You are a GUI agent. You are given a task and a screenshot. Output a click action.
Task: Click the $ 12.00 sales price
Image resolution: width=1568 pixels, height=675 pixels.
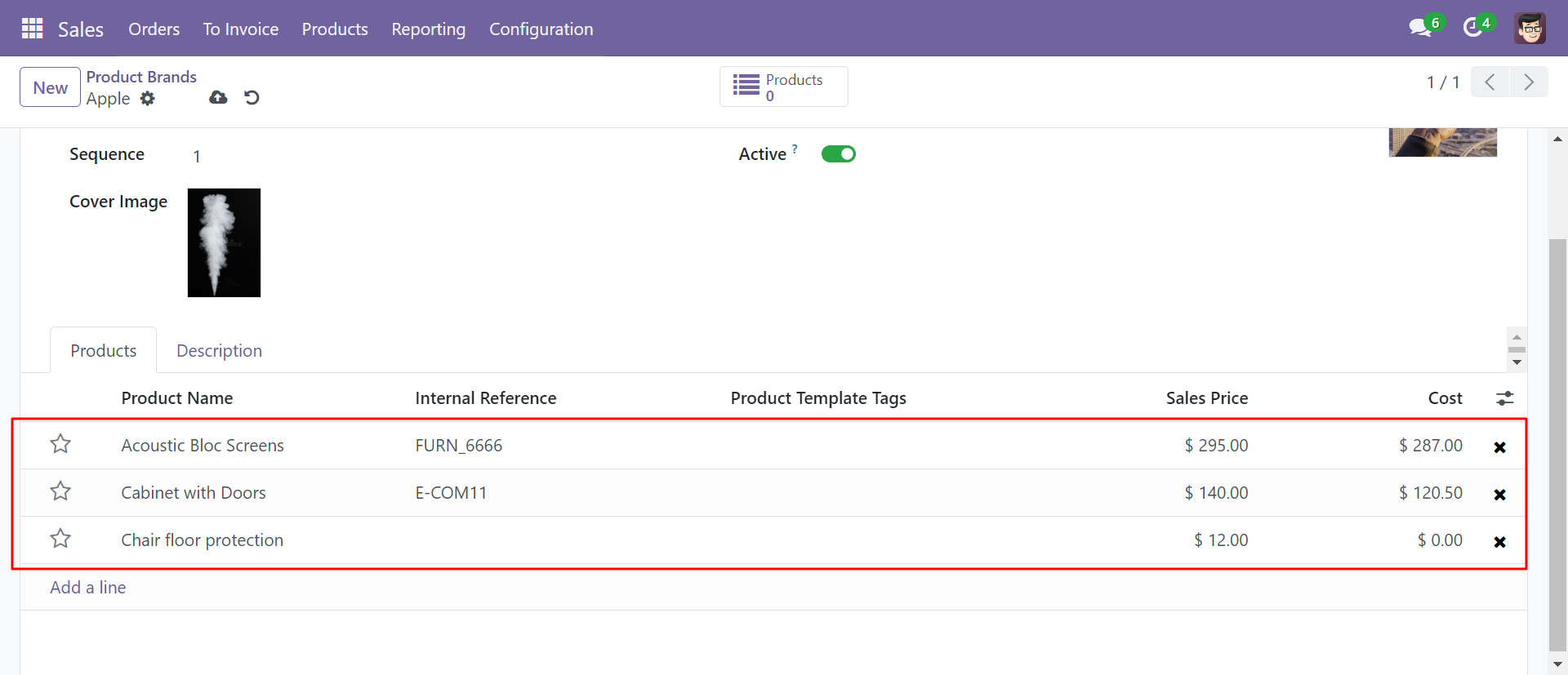[1221, 540]
